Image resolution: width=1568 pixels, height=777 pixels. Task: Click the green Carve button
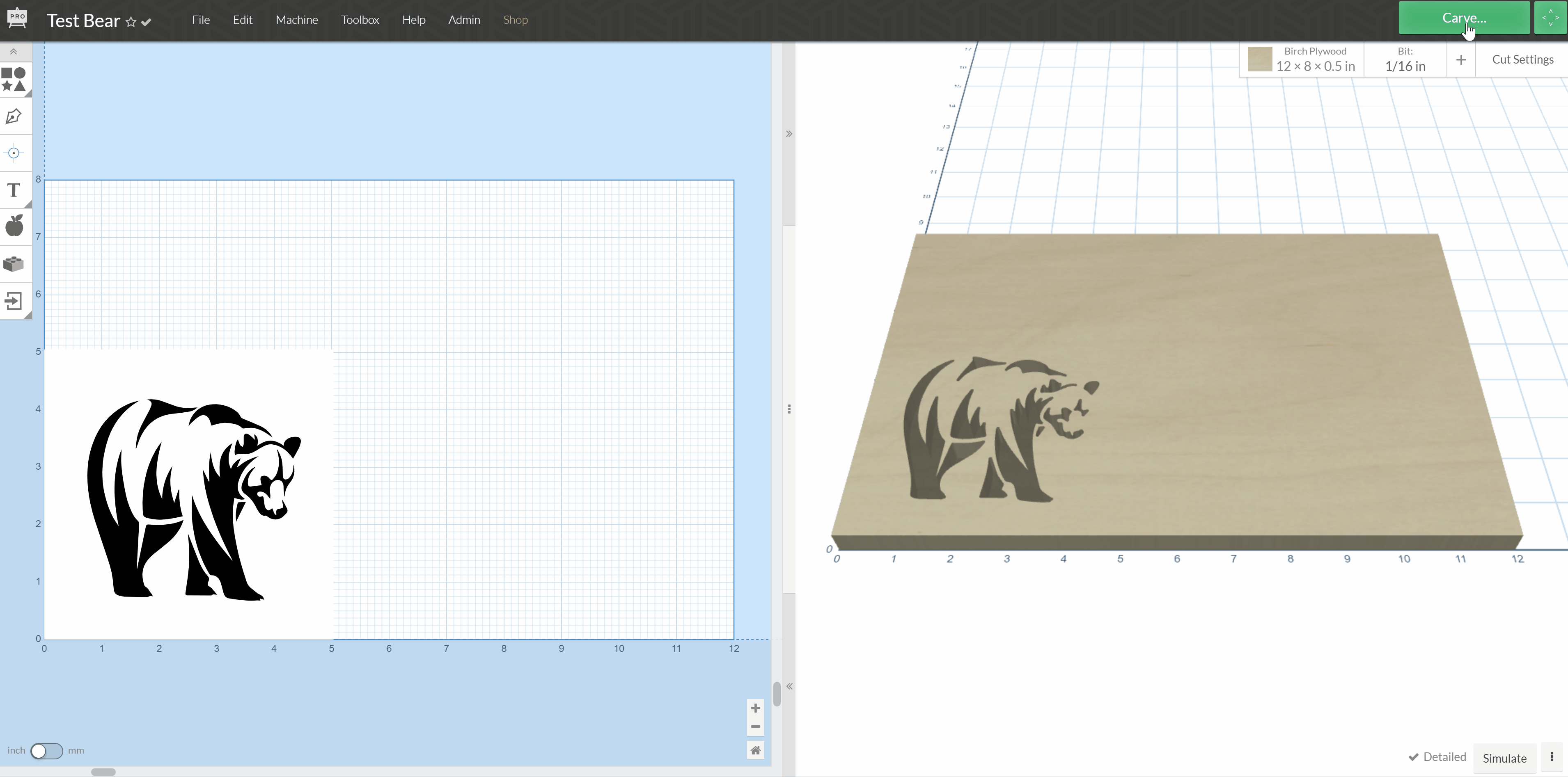[1463, 18]
